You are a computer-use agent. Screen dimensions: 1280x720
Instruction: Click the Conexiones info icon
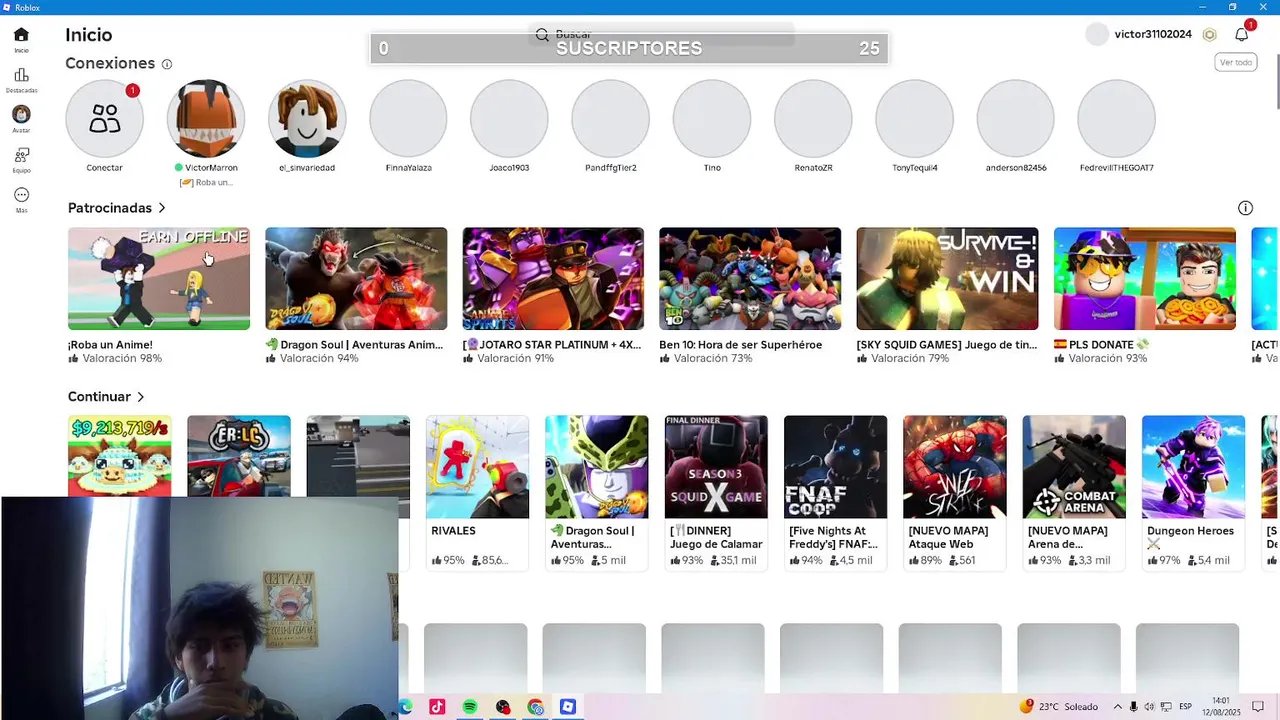pyautogui.click(x=167, y=64)
